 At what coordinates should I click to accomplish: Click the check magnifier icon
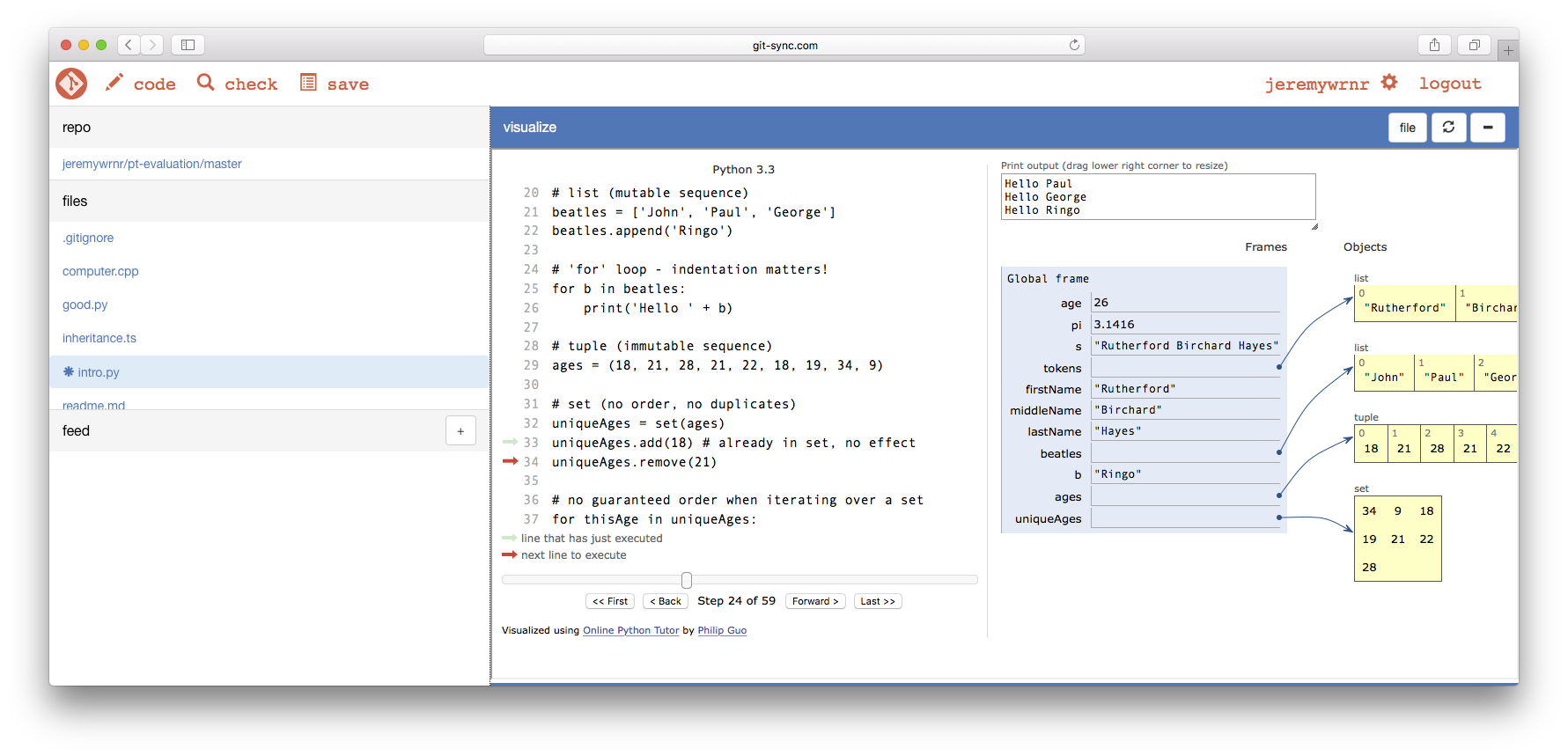[206, 82]
